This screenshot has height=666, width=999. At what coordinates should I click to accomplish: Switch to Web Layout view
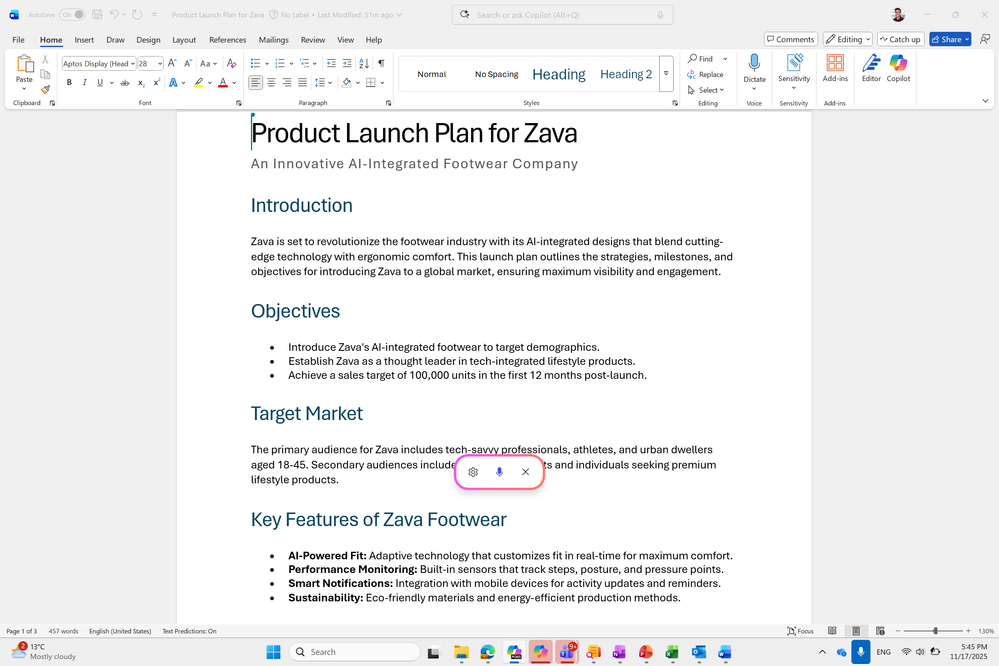pyautogui.click(x=880, y=631)
